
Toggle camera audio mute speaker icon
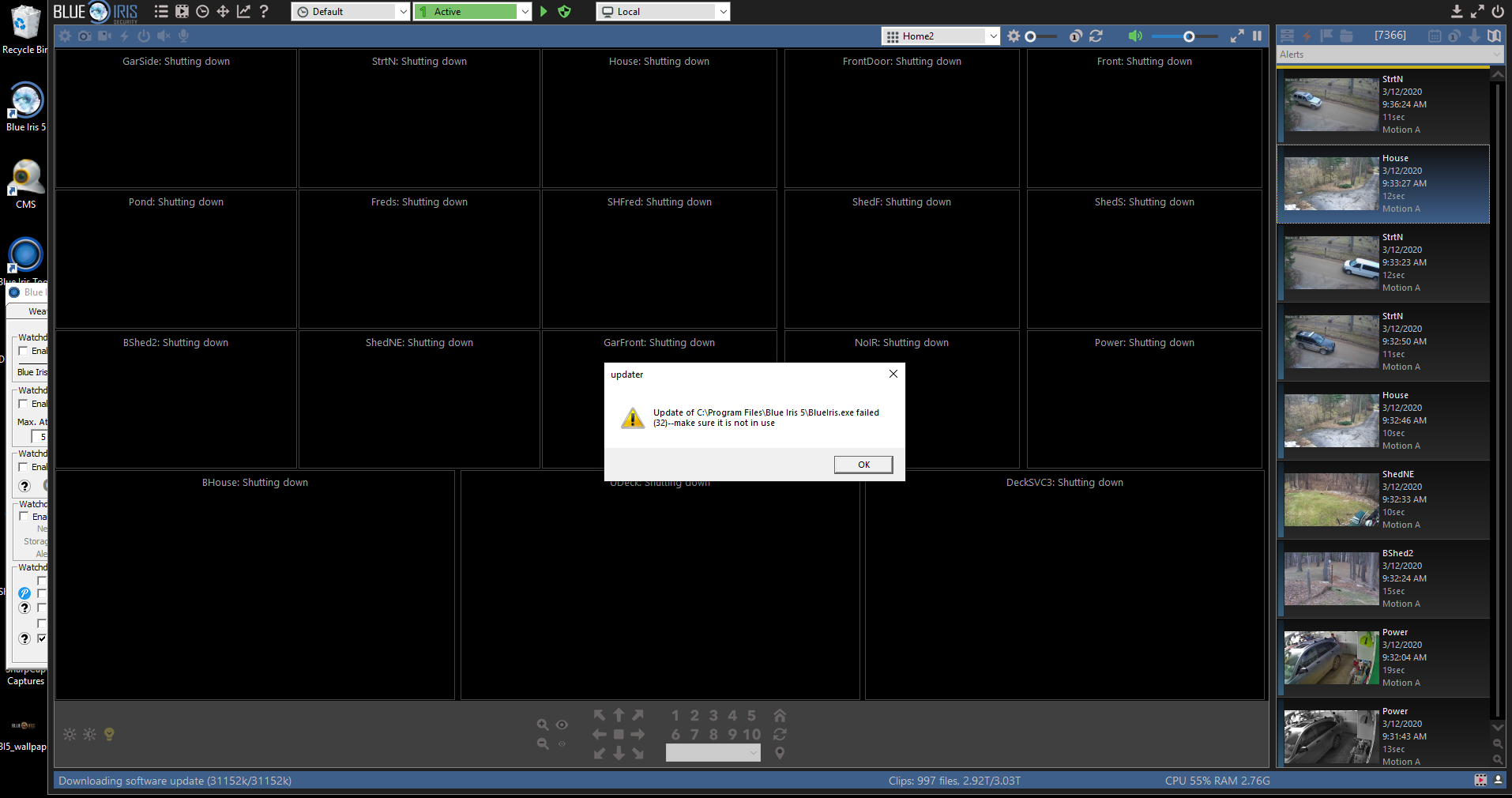click(164, 36)
